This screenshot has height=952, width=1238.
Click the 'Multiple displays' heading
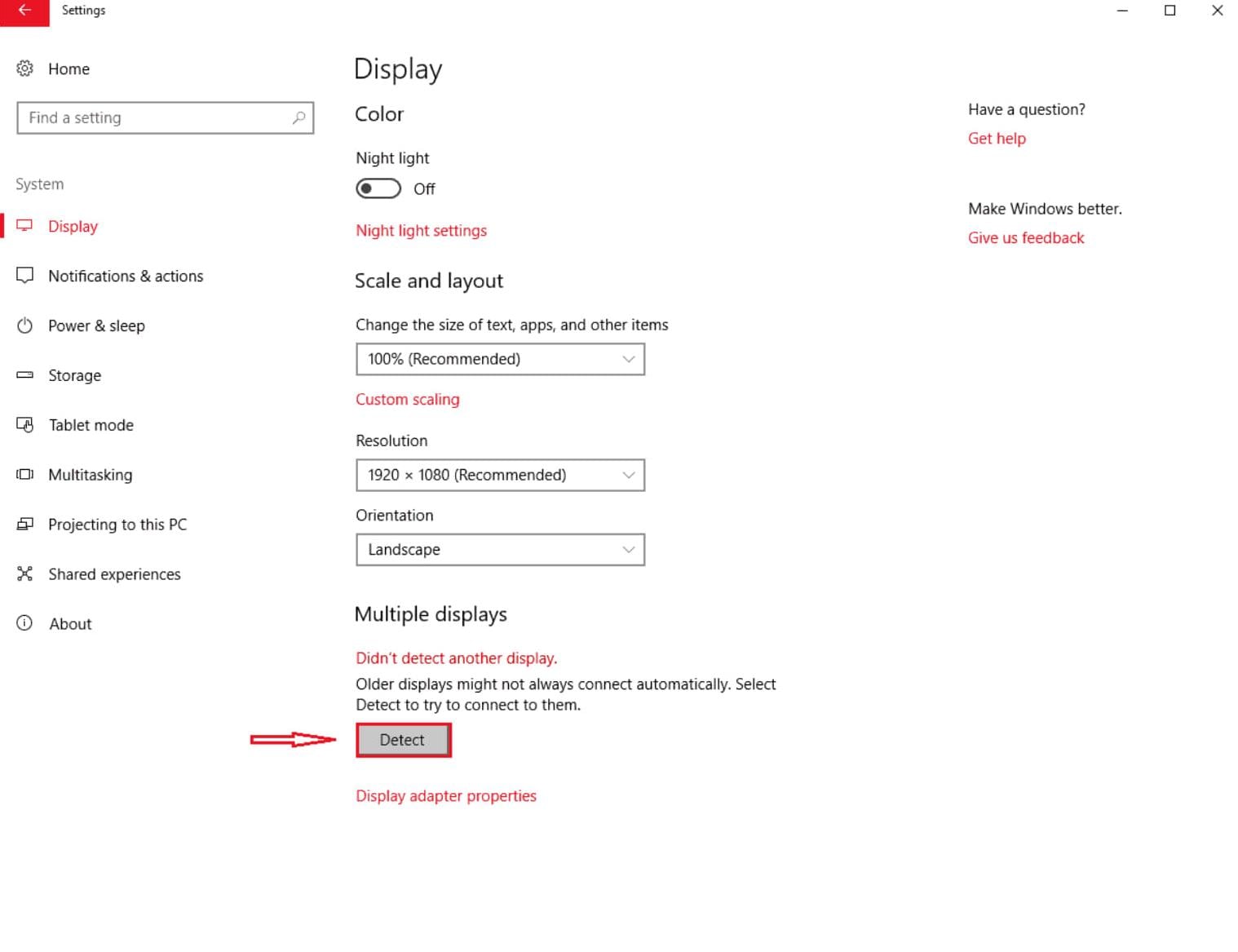431,614
